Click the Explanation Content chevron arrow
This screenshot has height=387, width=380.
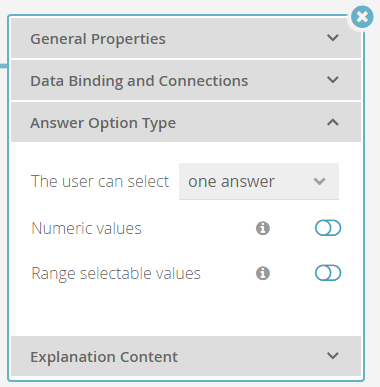[333, 356]
